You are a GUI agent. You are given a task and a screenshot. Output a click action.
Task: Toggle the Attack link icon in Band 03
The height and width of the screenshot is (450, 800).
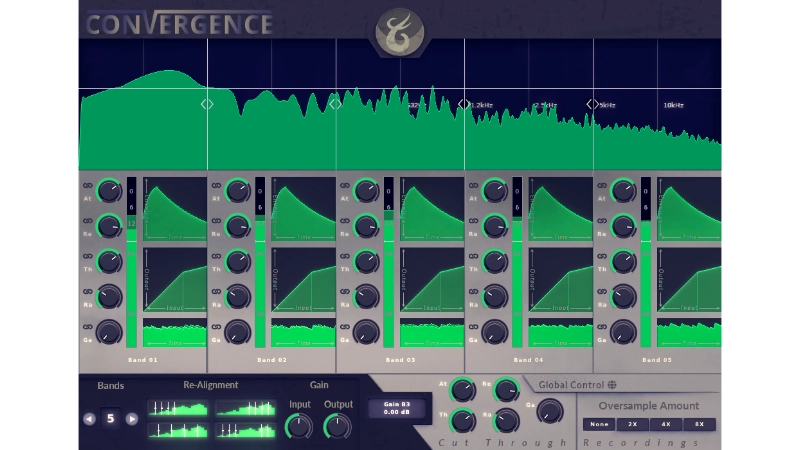tap(345, 186)
